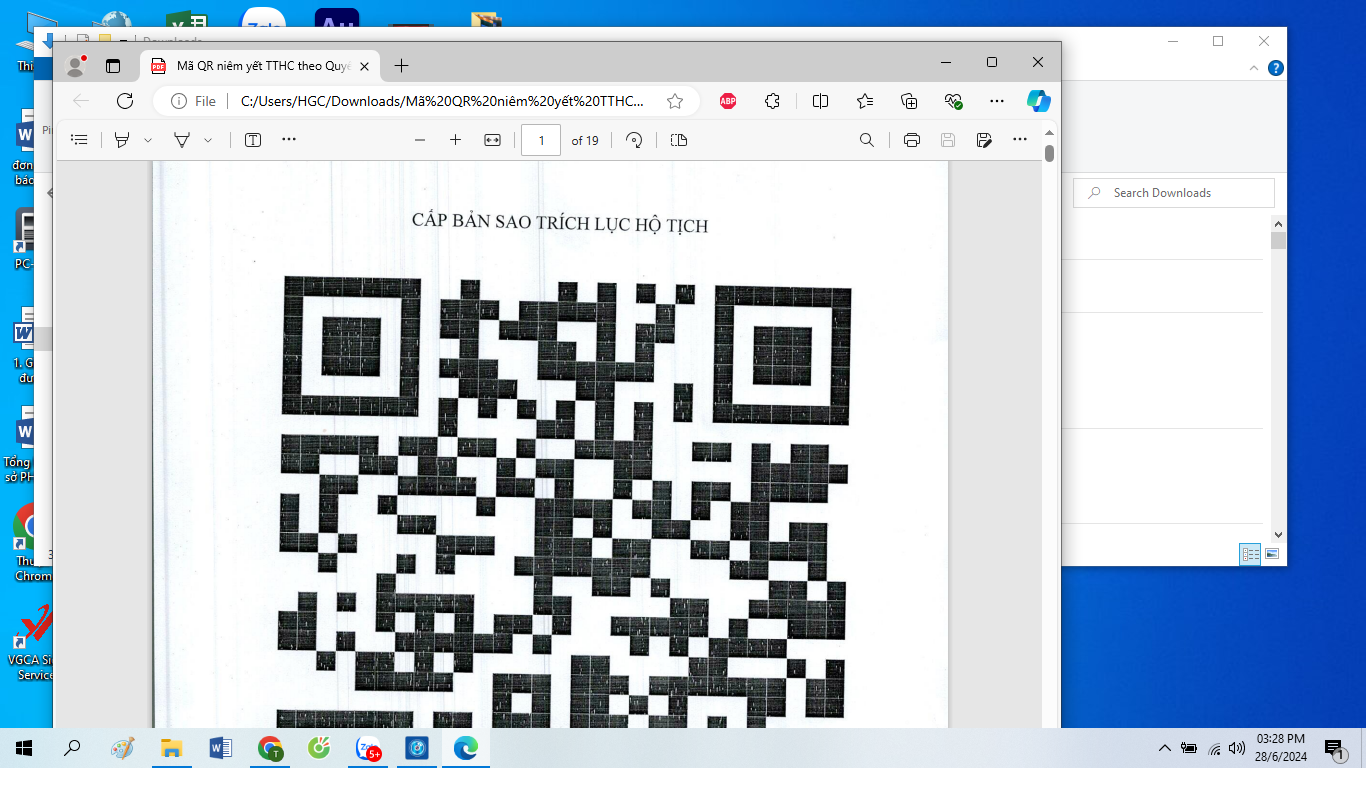The width and height of the screenshot is (1366, 786).
Task: Open Zalo from the taskbar
Action: coord(369,748)
